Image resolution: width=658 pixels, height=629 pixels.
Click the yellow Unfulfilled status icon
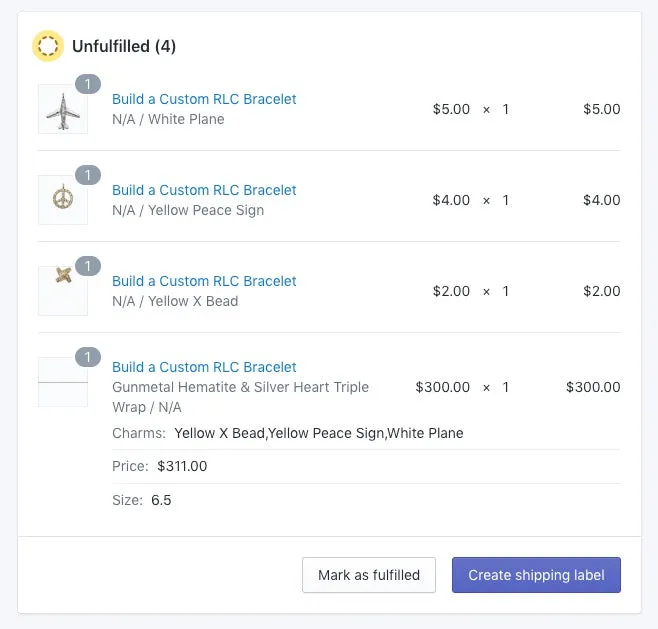click(48, 46)
